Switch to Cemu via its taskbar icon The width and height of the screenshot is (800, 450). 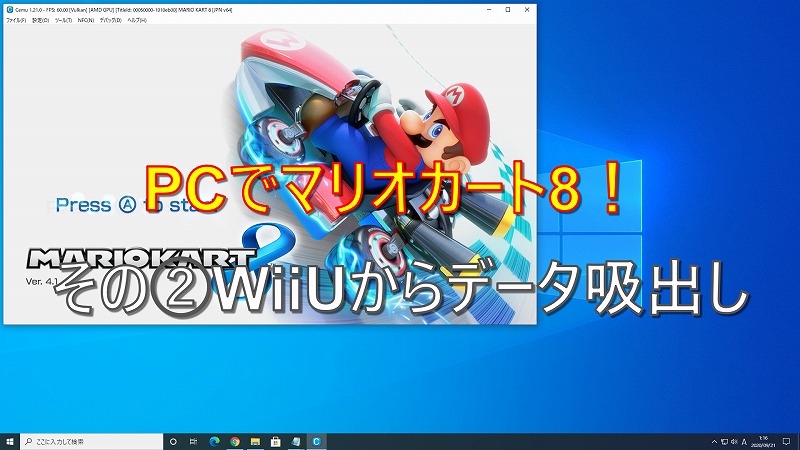(316, 441)
